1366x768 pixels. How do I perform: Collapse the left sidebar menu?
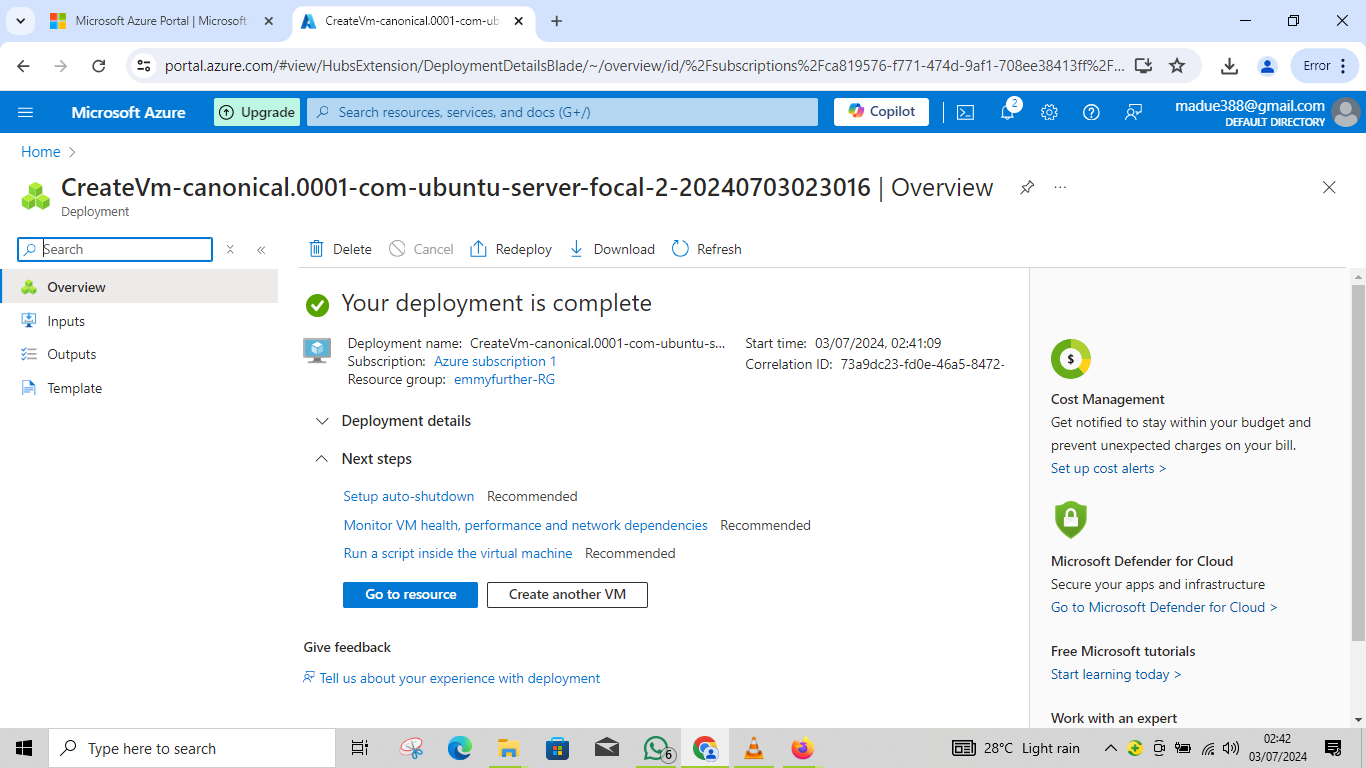[261, 249]
